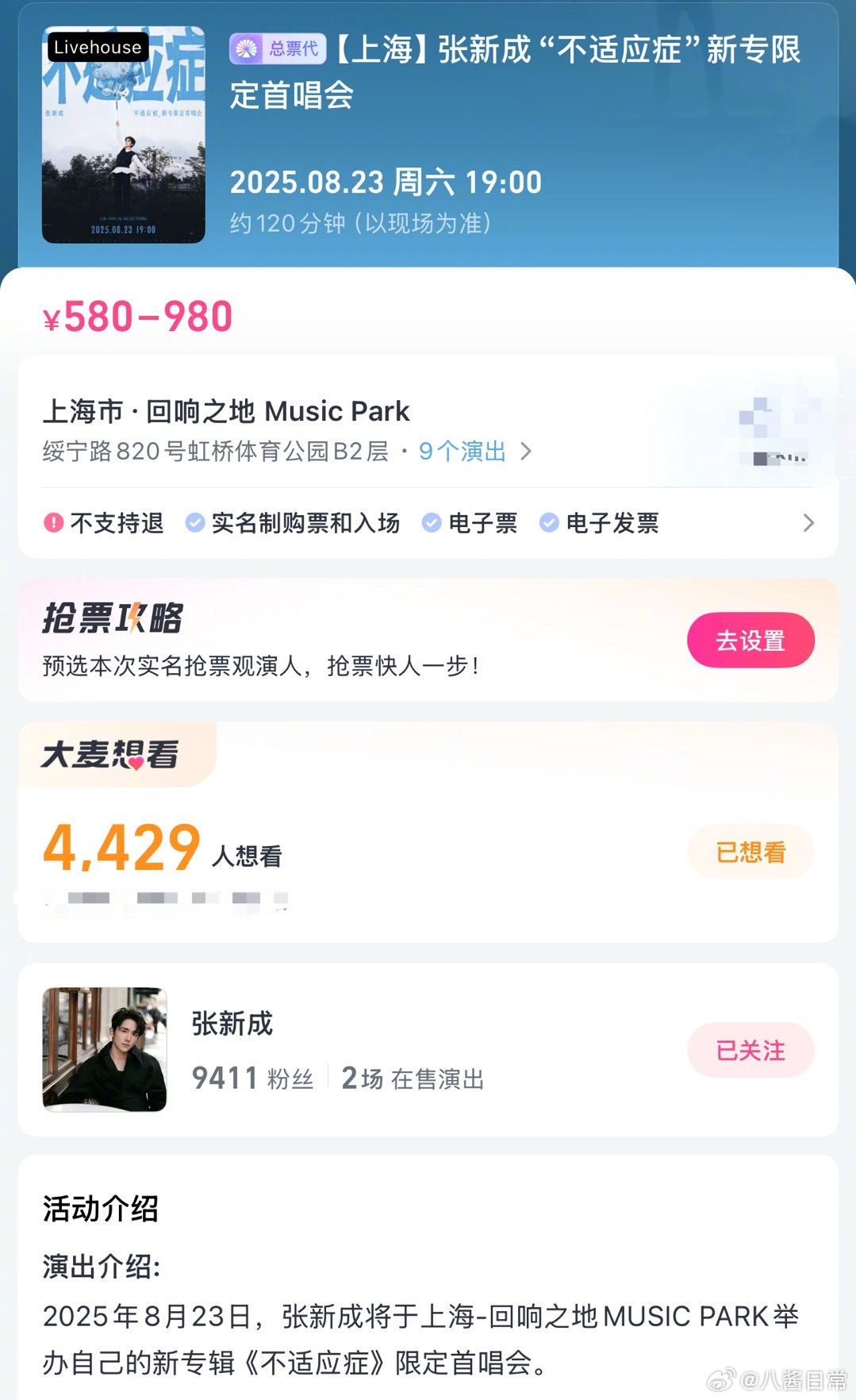The image size is (856, 1400).
Task: Tap the checkmark icon beside 电子票
Action: click(x=432, y=522)
